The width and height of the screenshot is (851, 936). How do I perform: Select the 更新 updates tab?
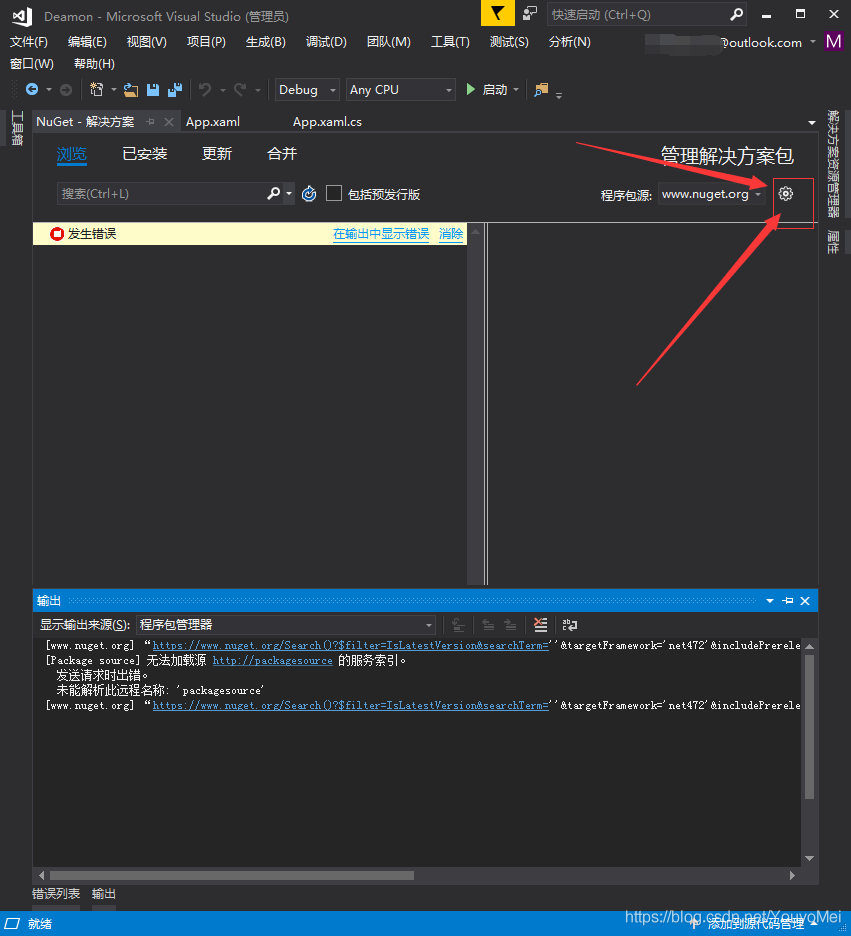click(217, 154)
